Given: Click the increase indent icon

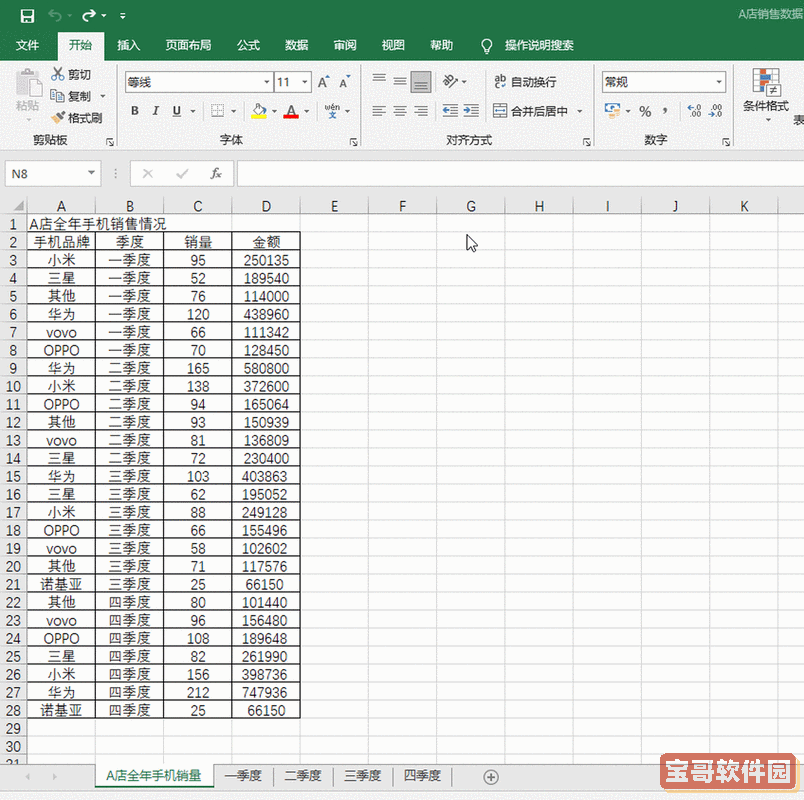Looking at the screenshot, I should coord(471,111).
